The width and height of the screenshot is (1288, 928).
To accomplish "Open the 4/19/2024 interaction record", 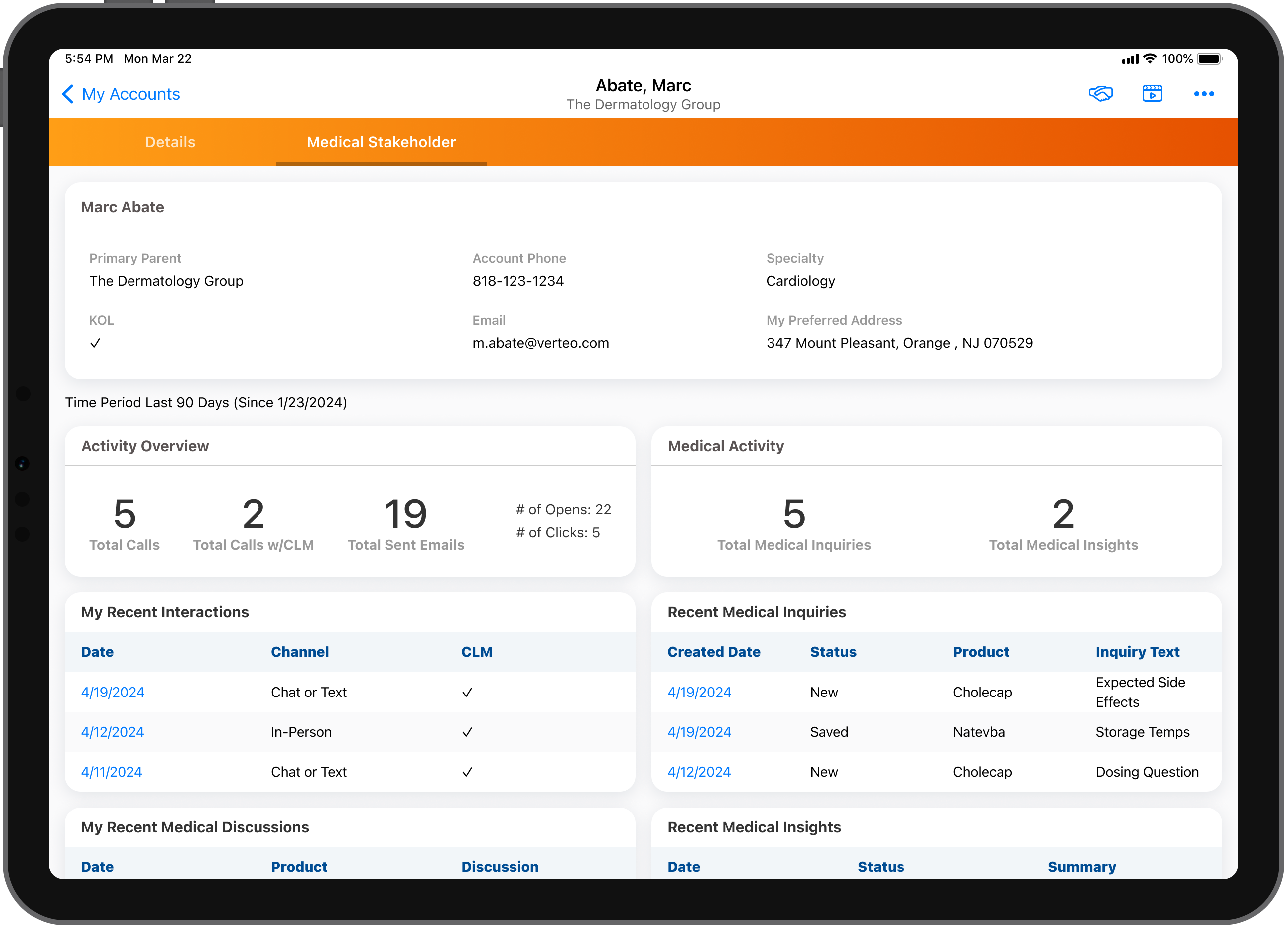I will pyautogui.click(x=113, y=692).
